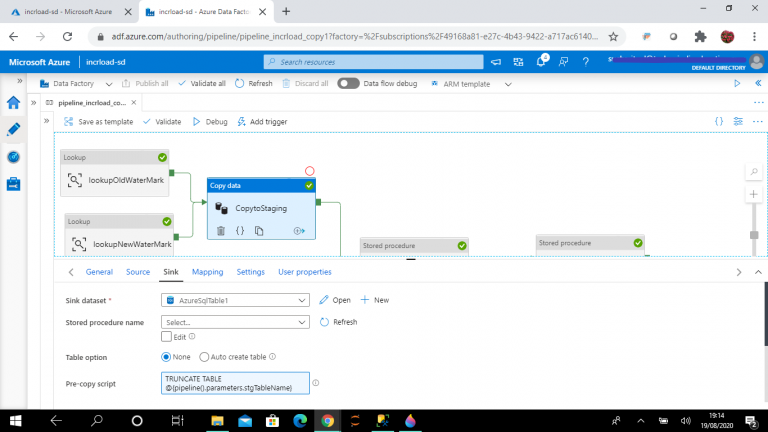Open Windows Start menu
The width and height of the screenshot is (768, 432).
15,421
